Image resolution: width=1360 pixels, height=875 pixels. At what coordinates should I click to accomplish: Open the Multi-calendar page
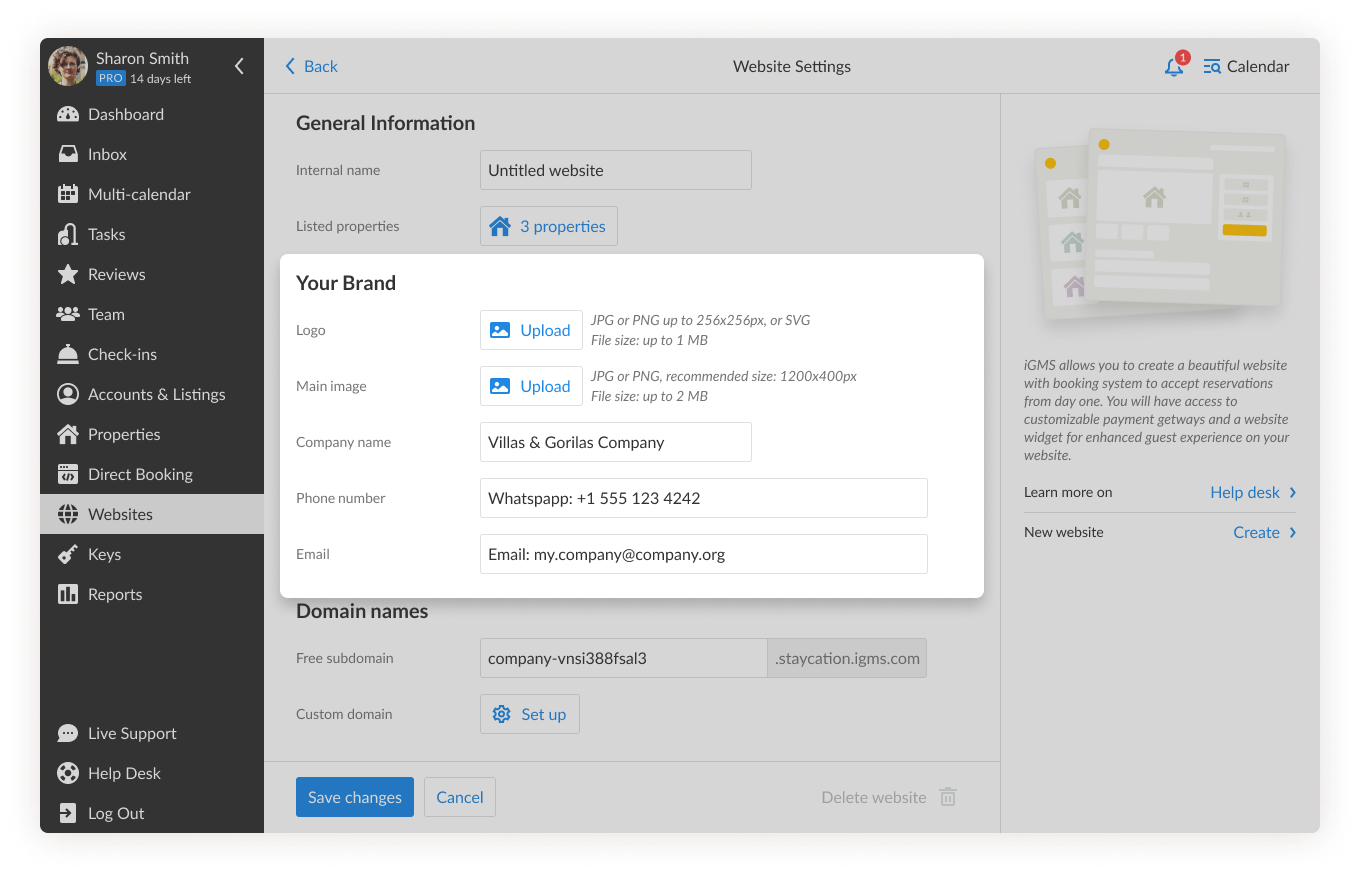pos(138,194)
